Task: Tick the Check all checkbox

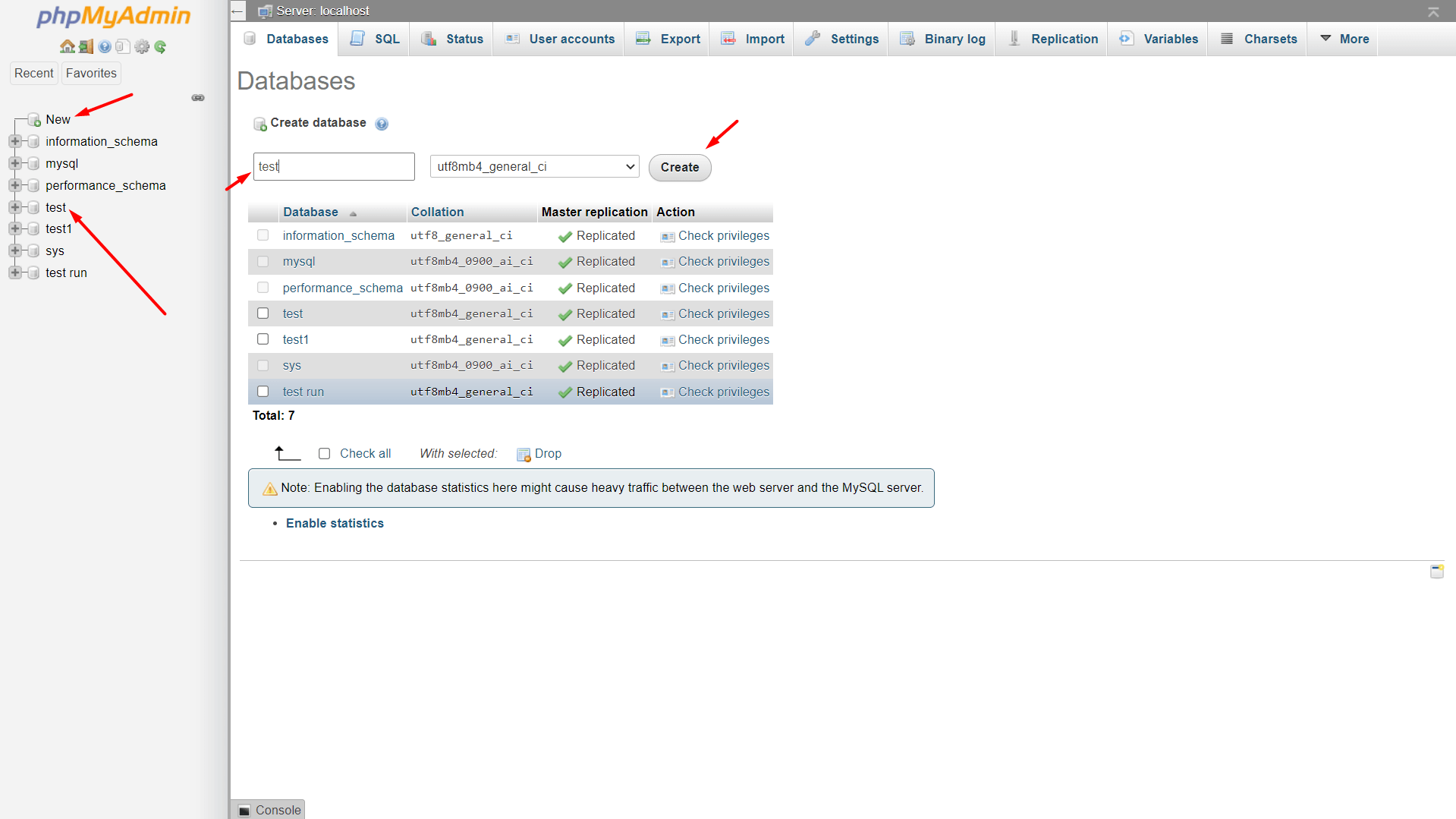Action: tap(324, 454)
